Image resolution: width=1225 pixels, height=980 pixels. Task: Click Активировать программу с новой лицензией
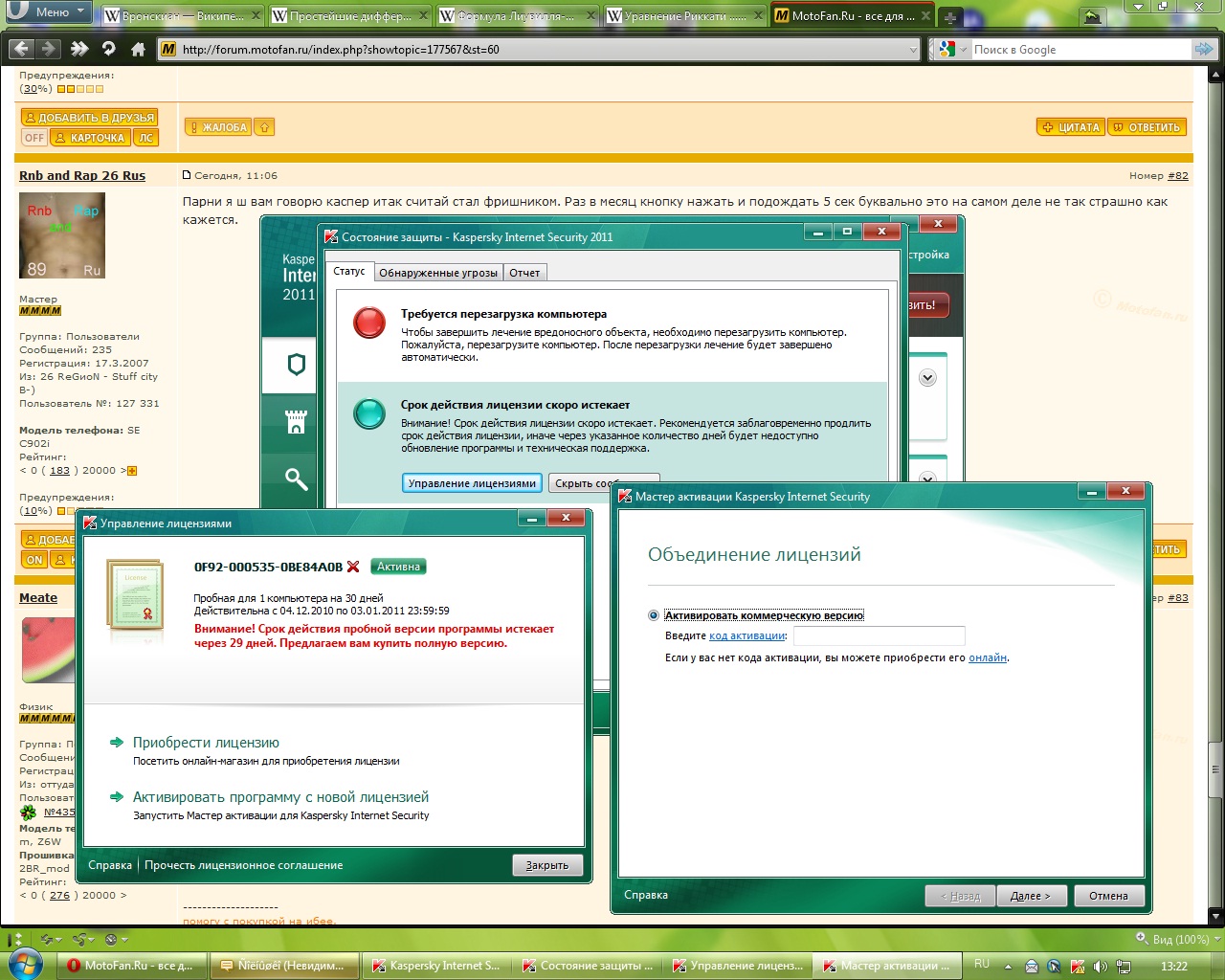pos(280,797)
